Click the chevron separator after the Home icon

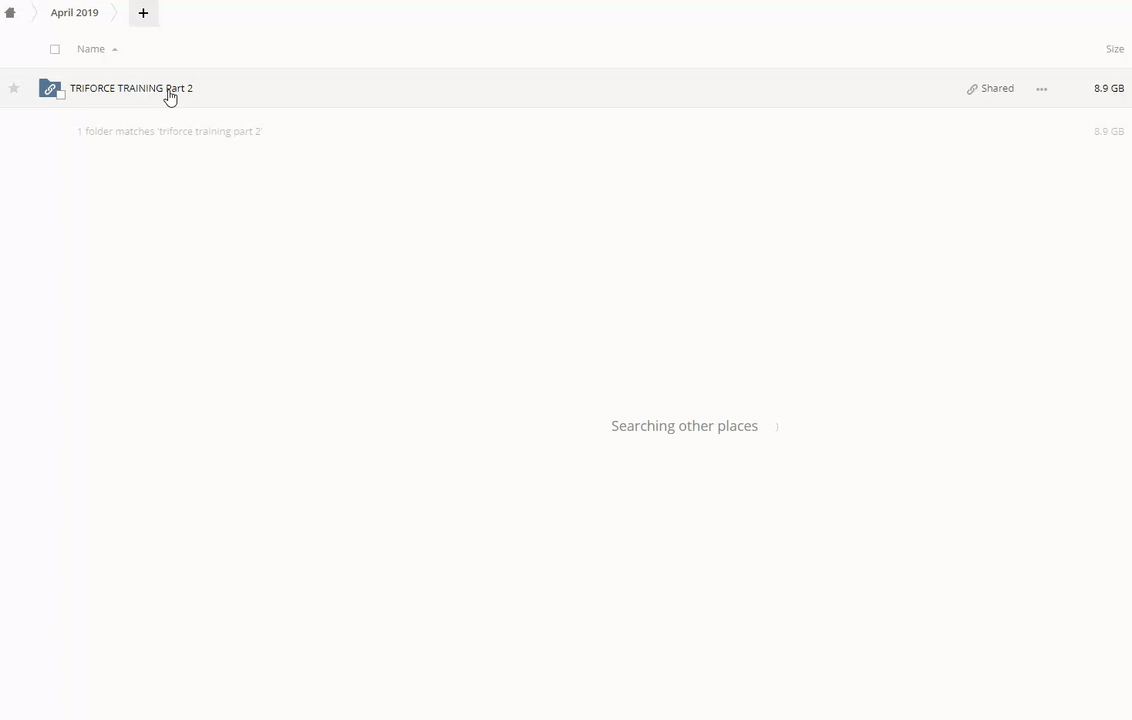click(33, 13)
